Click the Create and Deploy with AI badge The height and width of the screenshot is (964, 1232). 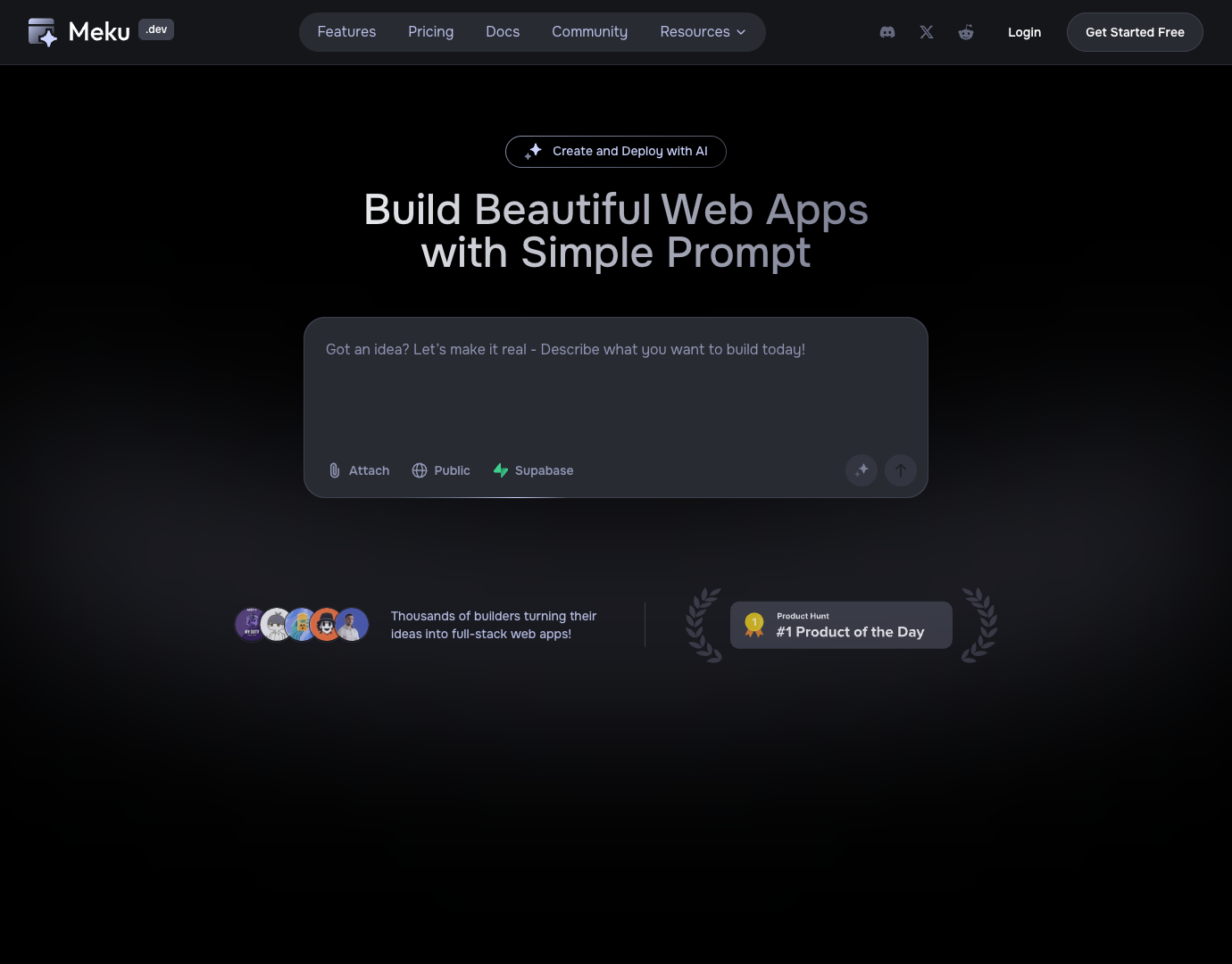[x=615, y=151]
